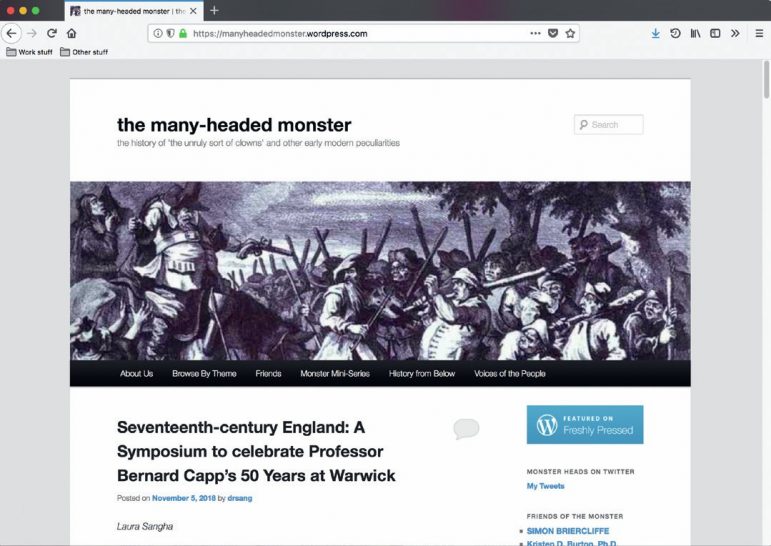Open the My Tweets link
The height and width of the screenshot is (546, 771).
545,486
